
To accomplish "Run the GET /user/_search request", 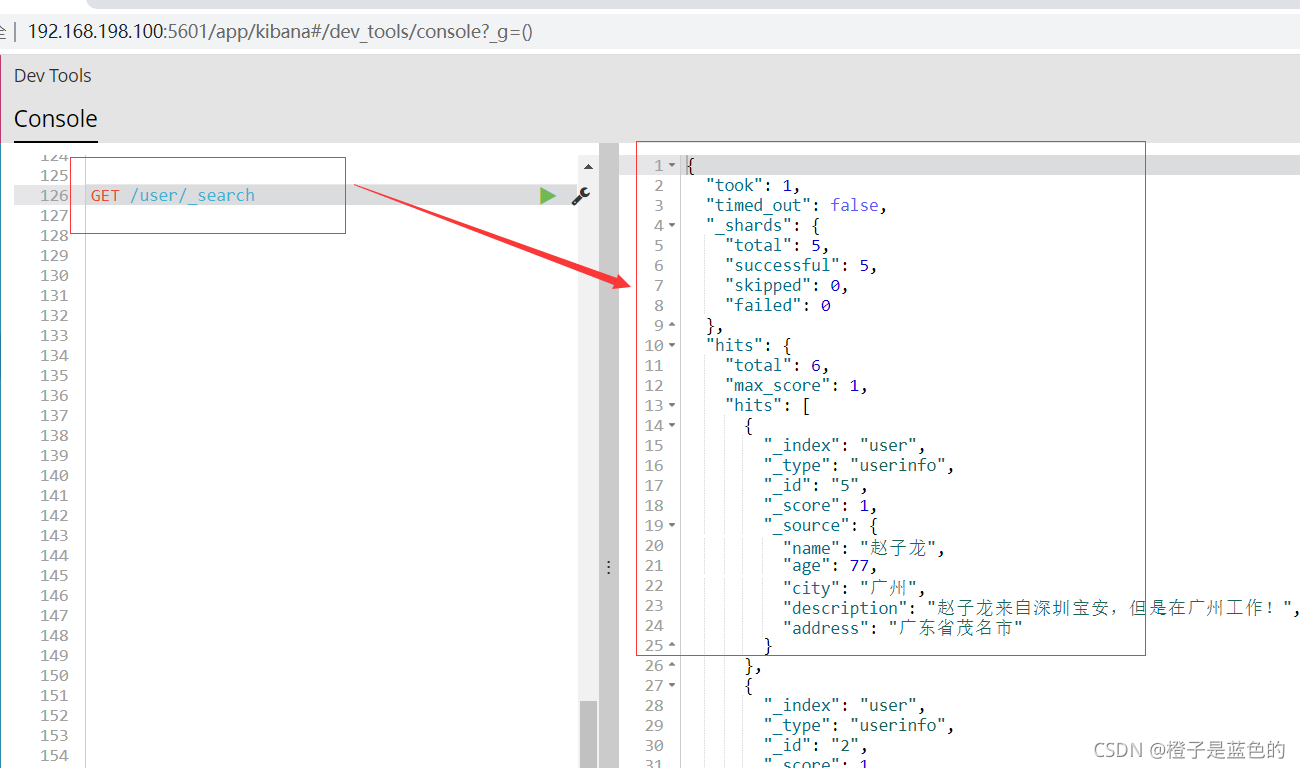I will (x=547, y=196).
